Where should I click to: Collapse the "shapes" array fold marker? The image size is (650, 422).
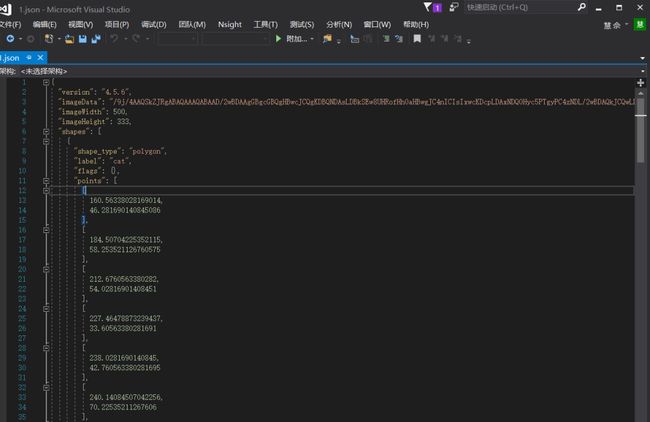click(x=46, y=131)
